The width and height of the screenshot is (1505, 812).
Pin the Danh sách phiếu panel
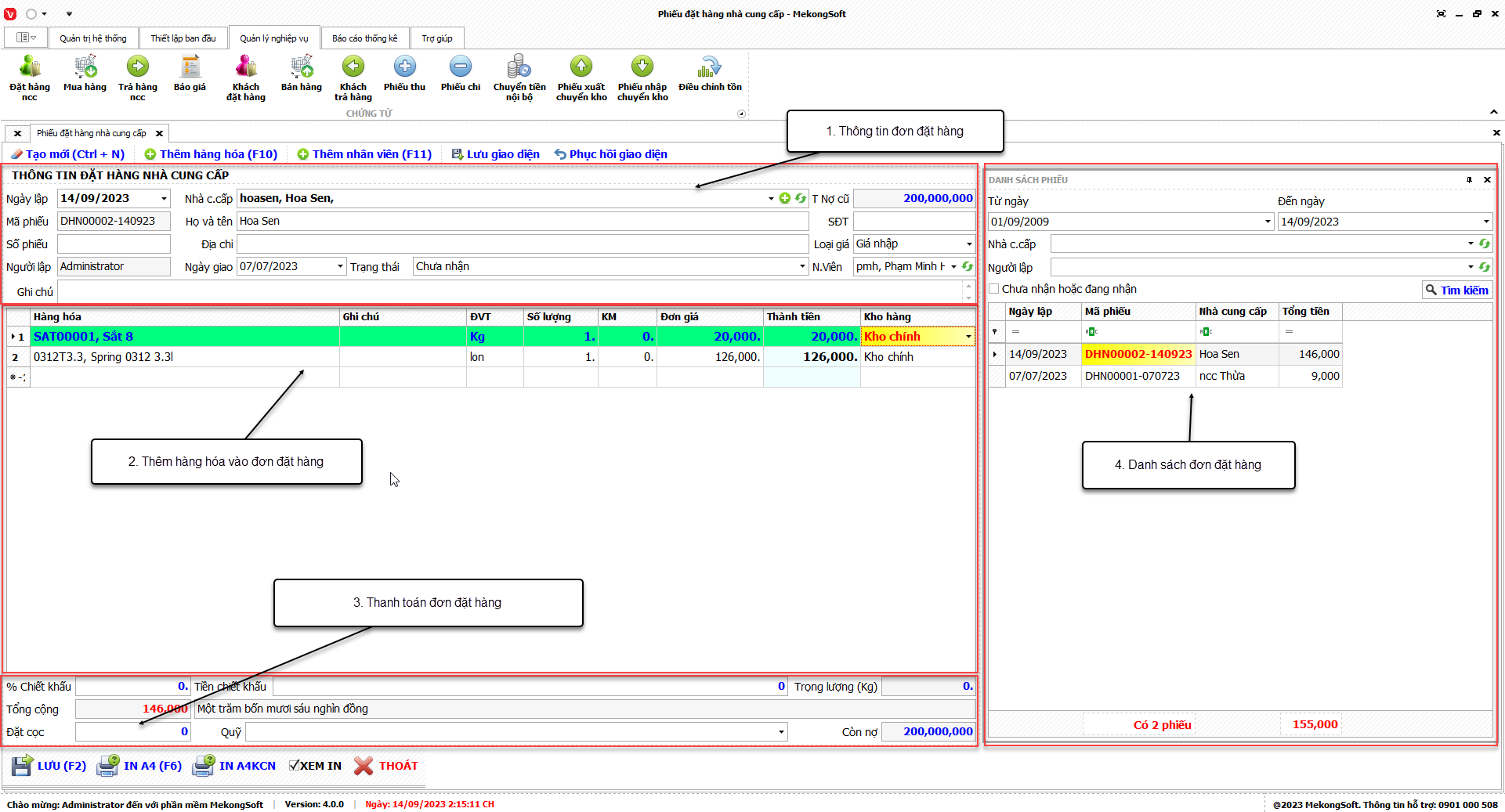click(x=1469, y=180)
